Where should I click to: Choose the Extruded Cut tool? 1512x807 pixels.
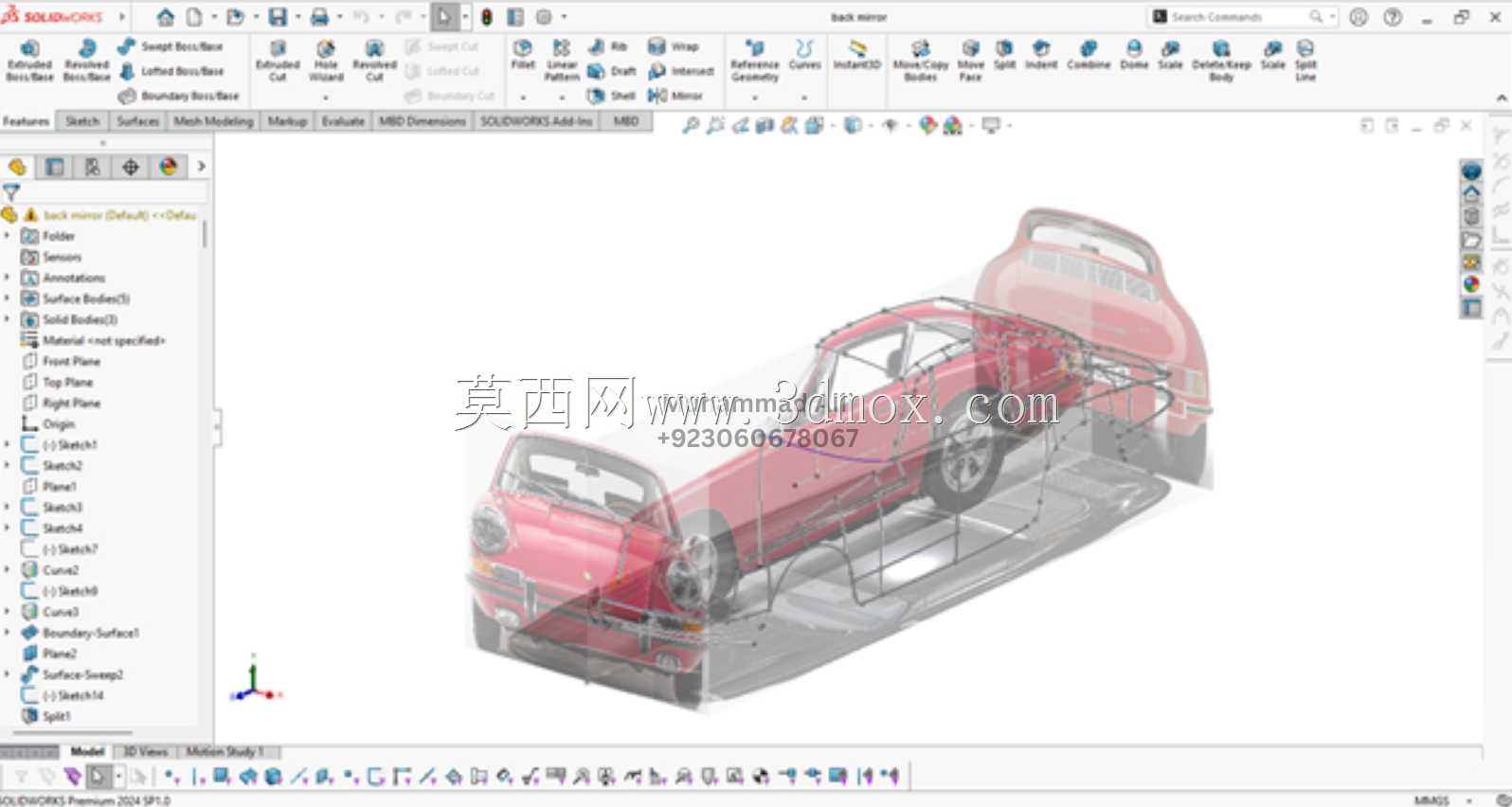278,61
